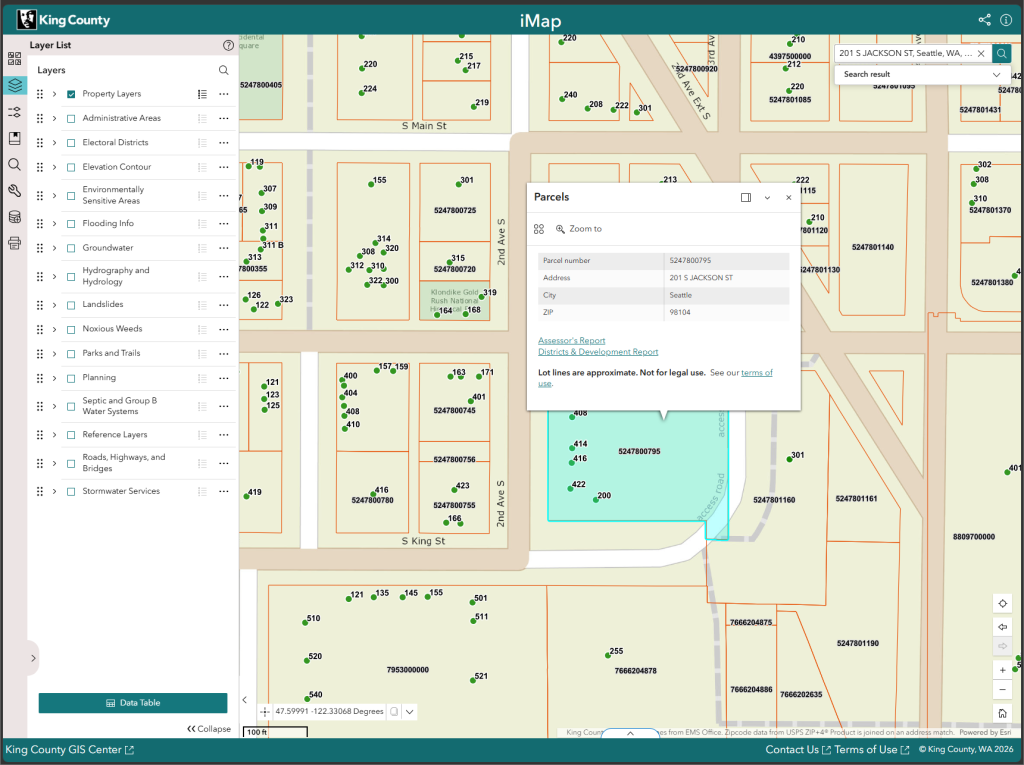The width and height of the screenshot is (1024, 765).
Task: Click into the address search field
Action: click(x=904, y=54)
